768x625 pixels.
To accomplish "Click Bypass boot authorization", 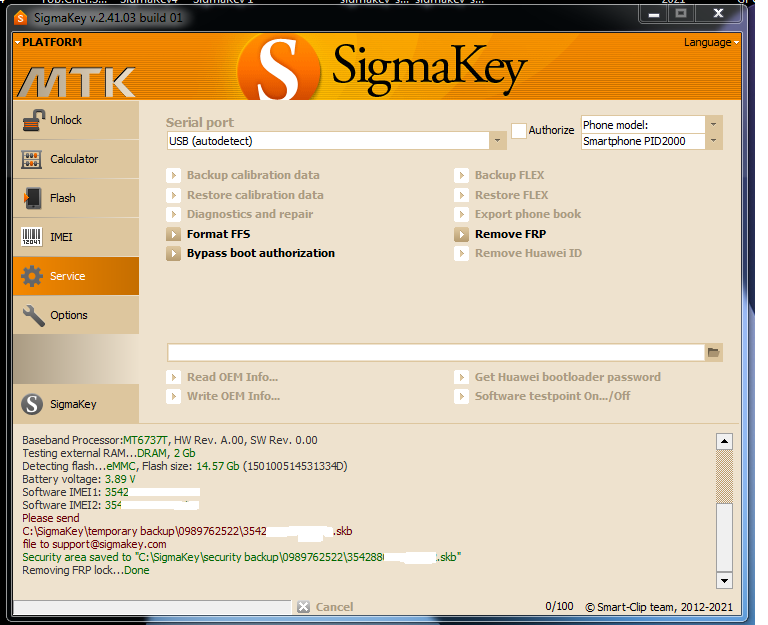I will pyautogui.click(x=260, y=253).
